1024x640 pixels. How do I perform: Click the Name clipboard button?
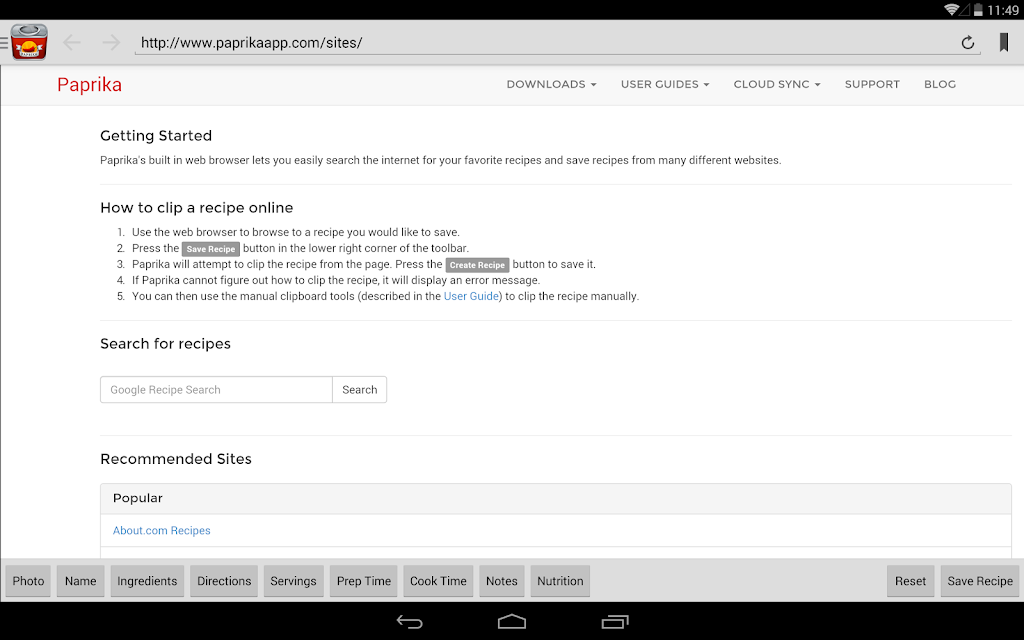tap(80, 581)
